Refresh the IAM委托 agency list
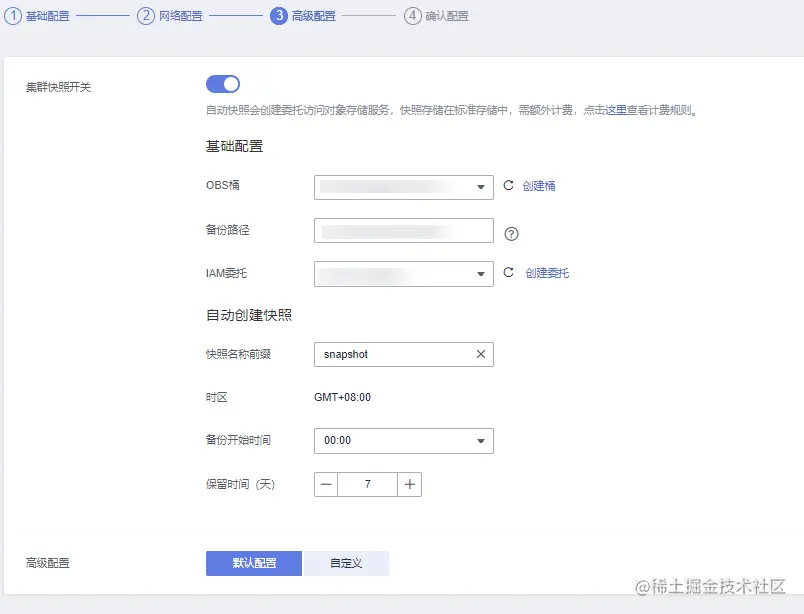 510,272
